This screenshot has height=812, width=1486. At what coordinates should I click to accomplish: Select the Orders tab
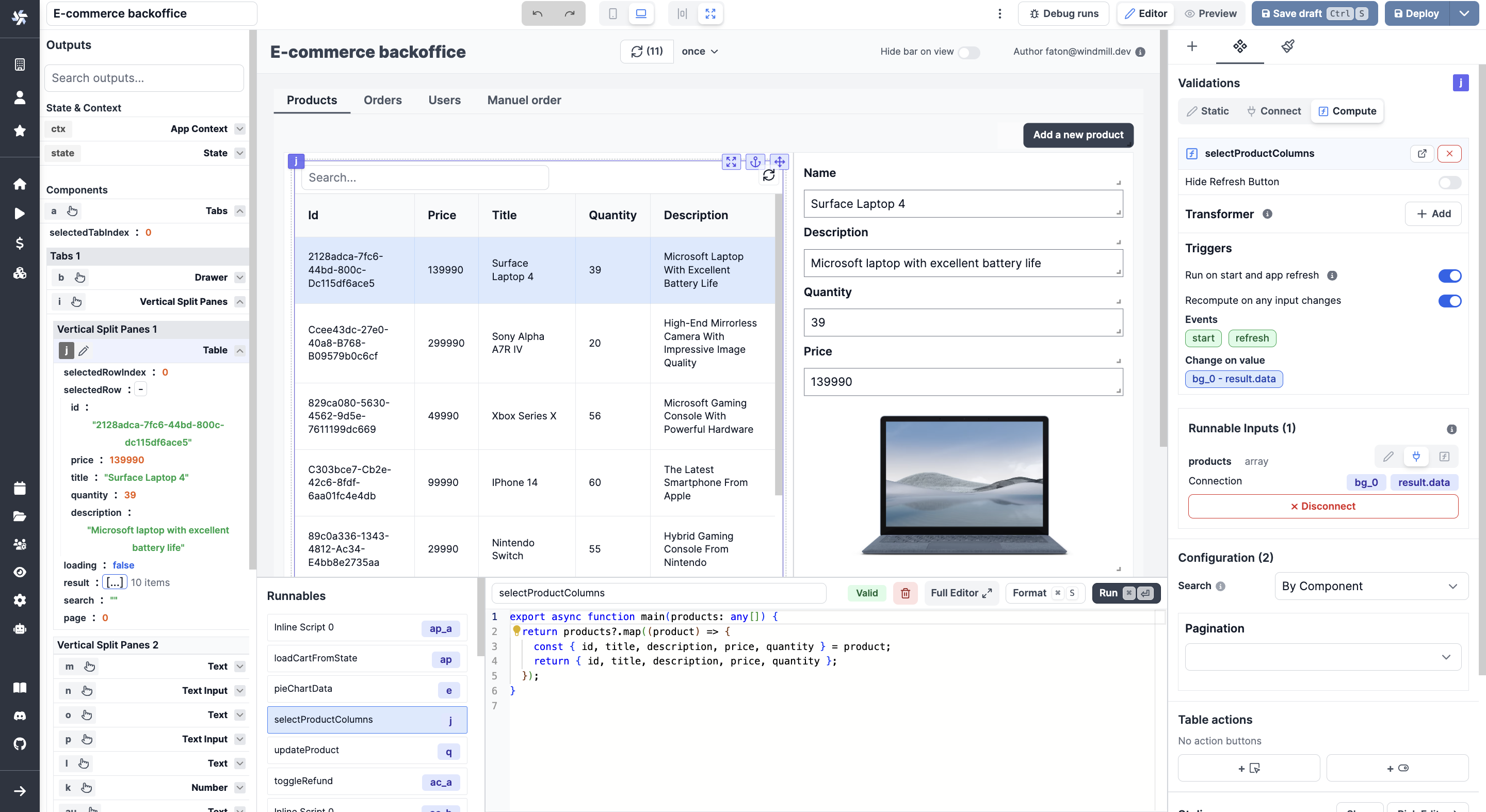click(x=382, y=100)
